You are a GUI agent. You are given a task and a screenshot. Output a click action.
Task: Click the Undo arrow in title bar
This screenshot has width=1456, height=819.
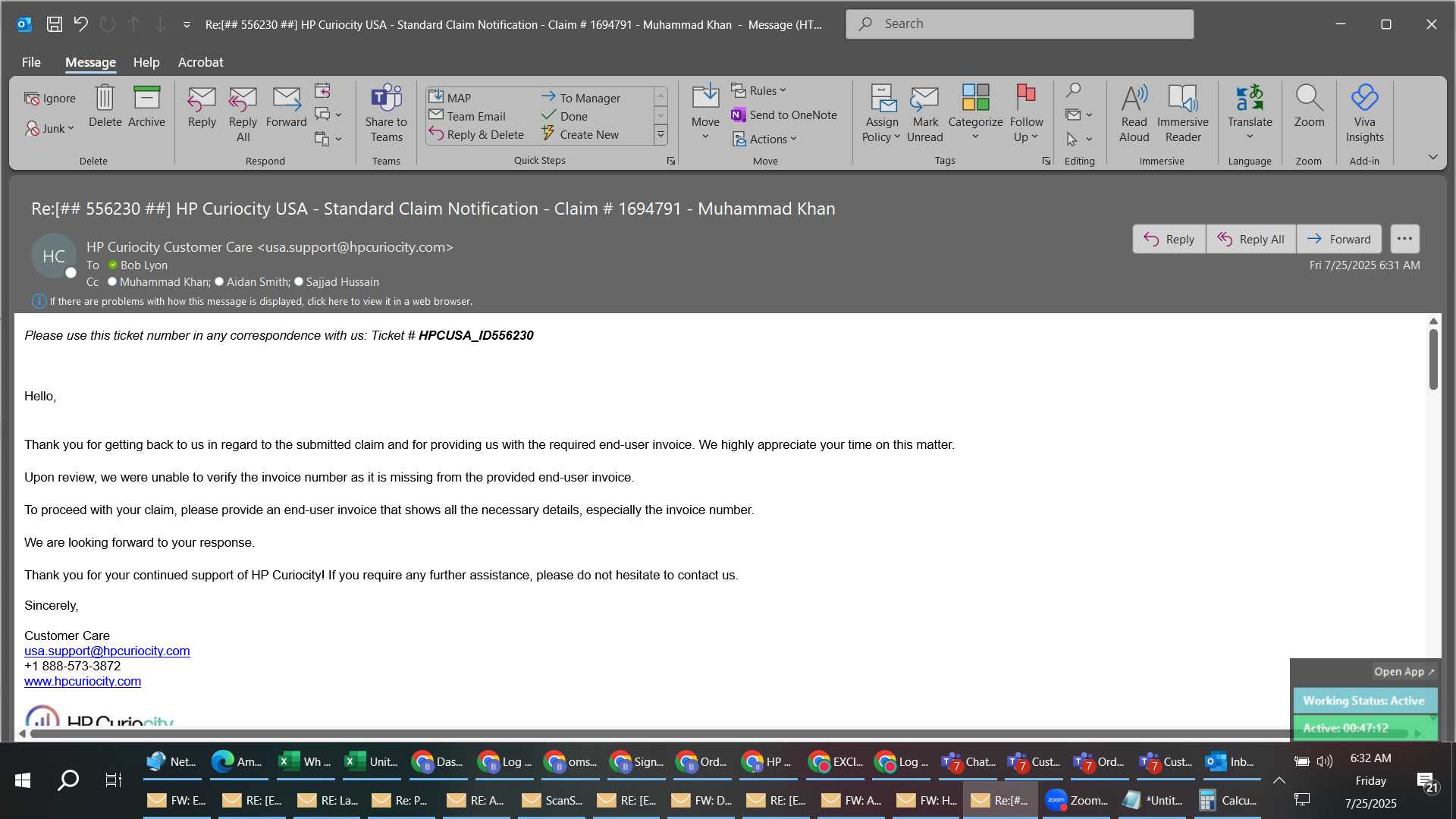tap(80, 24)
